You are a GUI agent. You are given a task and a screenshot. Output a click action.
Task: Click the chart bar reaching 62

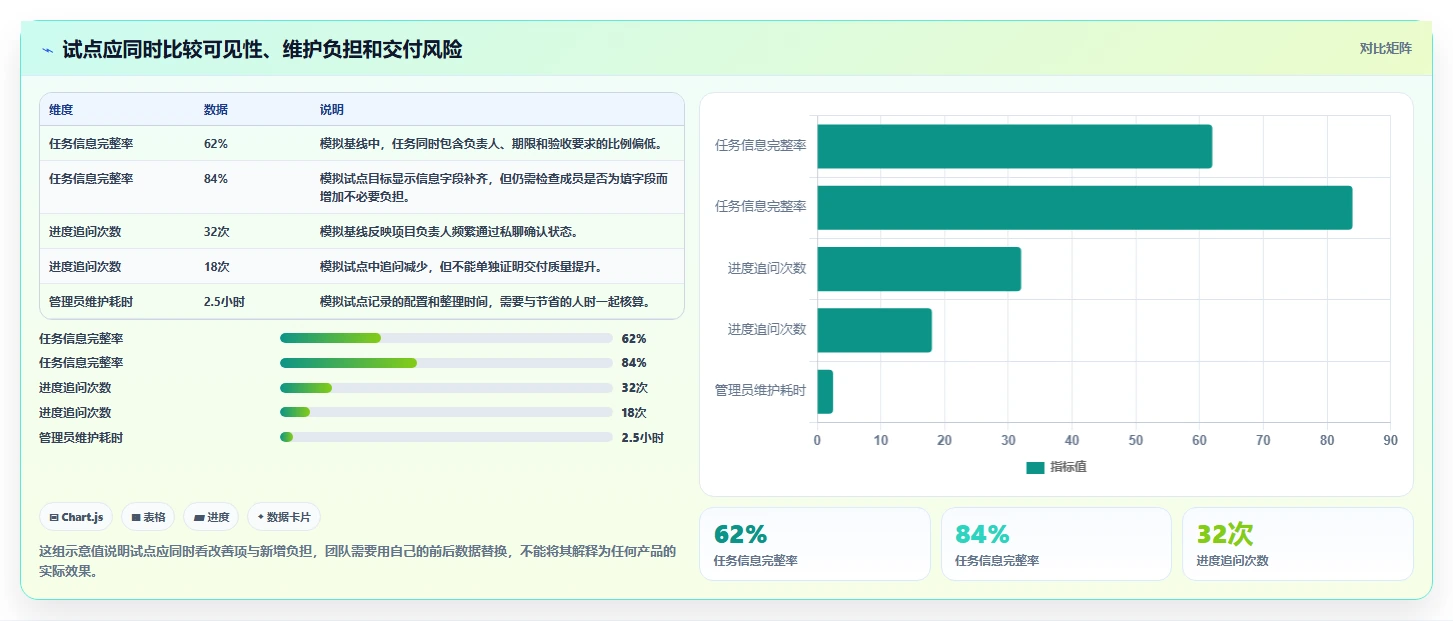pos(1014,146)
